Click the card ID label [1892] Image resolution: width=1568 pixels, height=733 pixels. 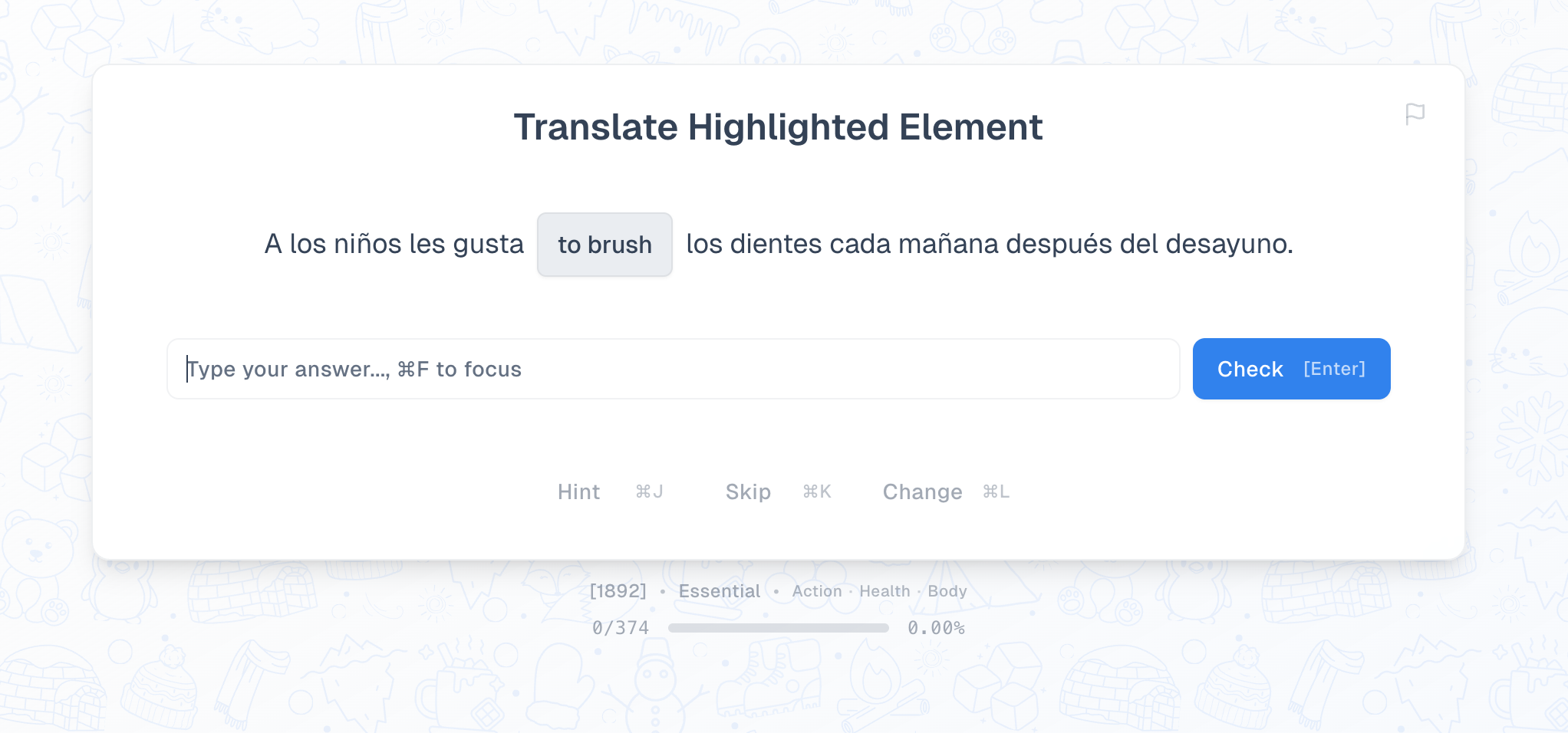pos(618,590)
